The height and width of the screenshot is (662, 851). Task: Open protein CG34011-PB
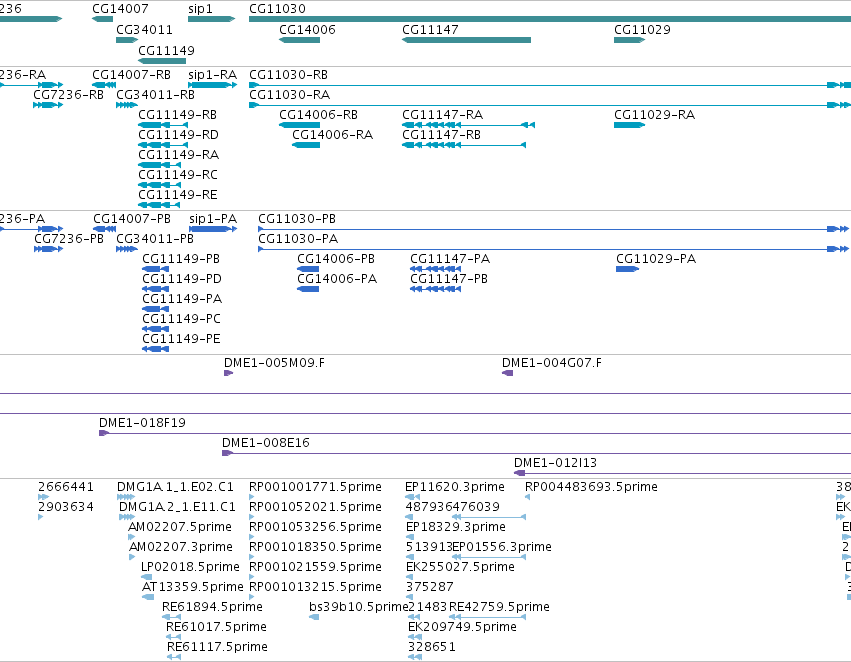pos(155,239)
